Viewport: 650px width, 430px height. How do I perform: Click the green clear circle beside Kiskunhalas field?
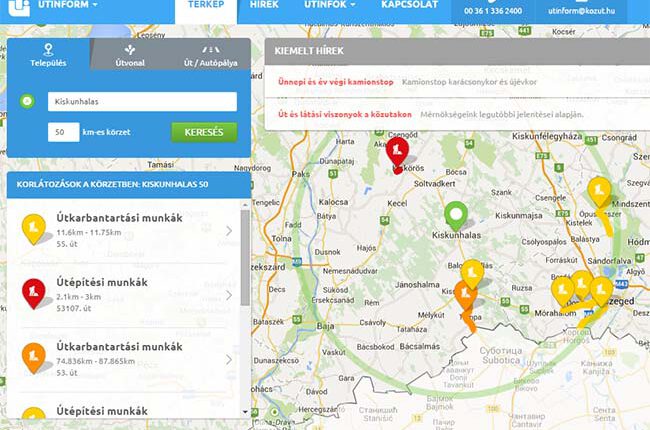[27, 101]
